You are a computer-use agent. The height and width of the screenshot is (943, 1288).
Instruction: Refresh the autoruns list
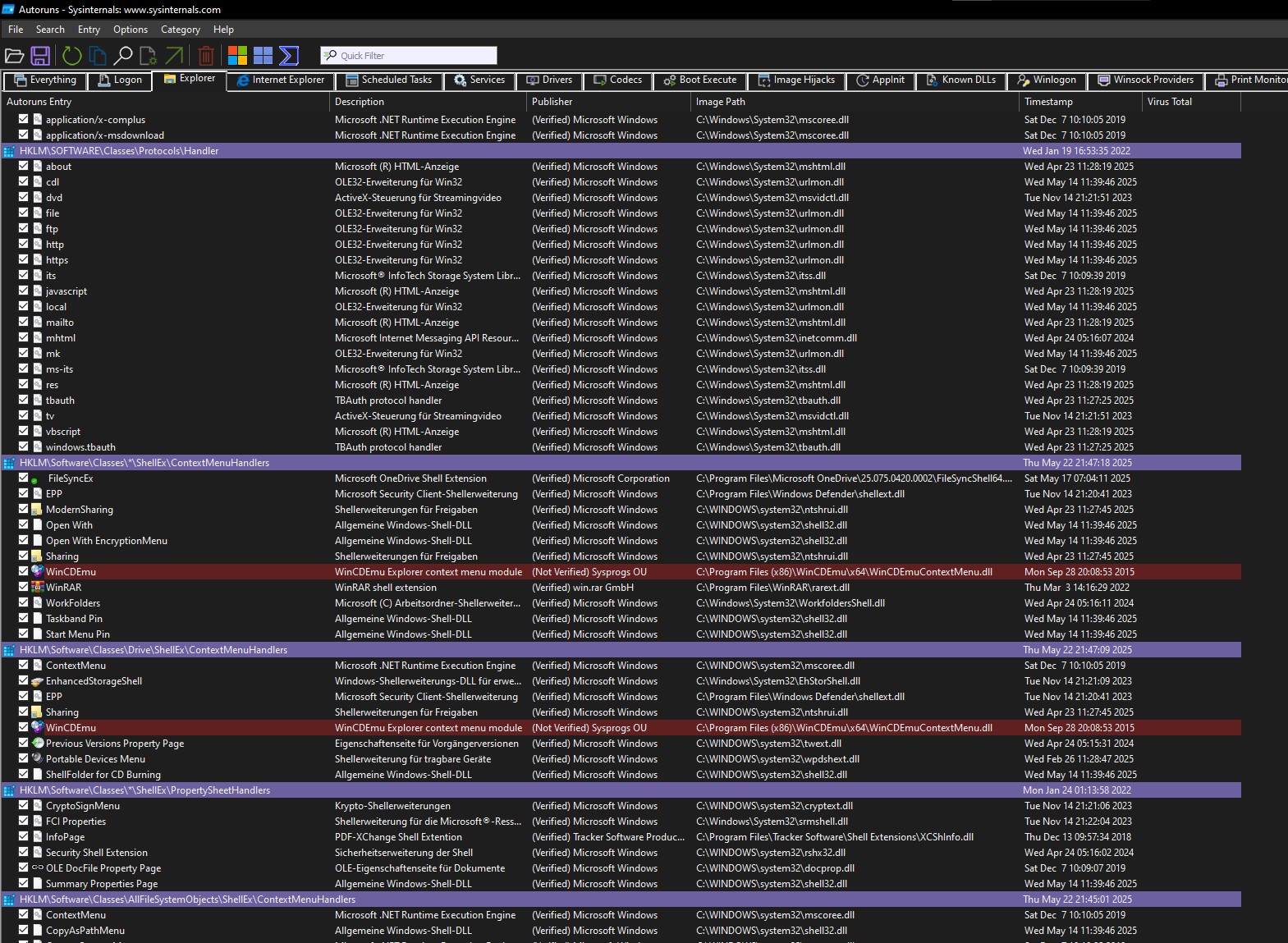click(x=72, y=56)
